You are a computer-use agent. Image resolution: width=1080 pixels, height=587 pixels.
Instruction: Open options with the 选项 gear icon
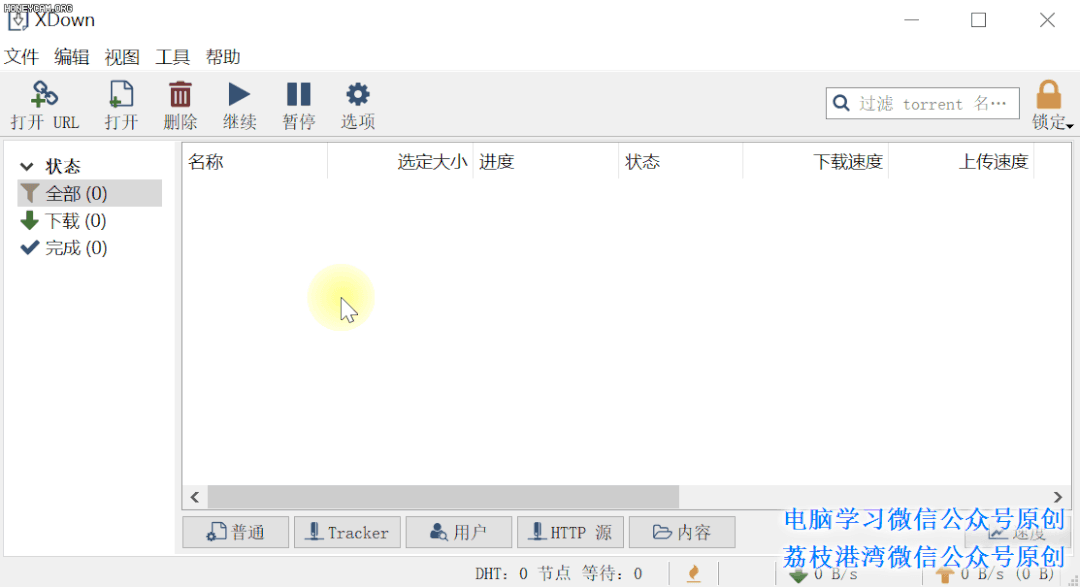pyautogui.click(x=357, y=94)
